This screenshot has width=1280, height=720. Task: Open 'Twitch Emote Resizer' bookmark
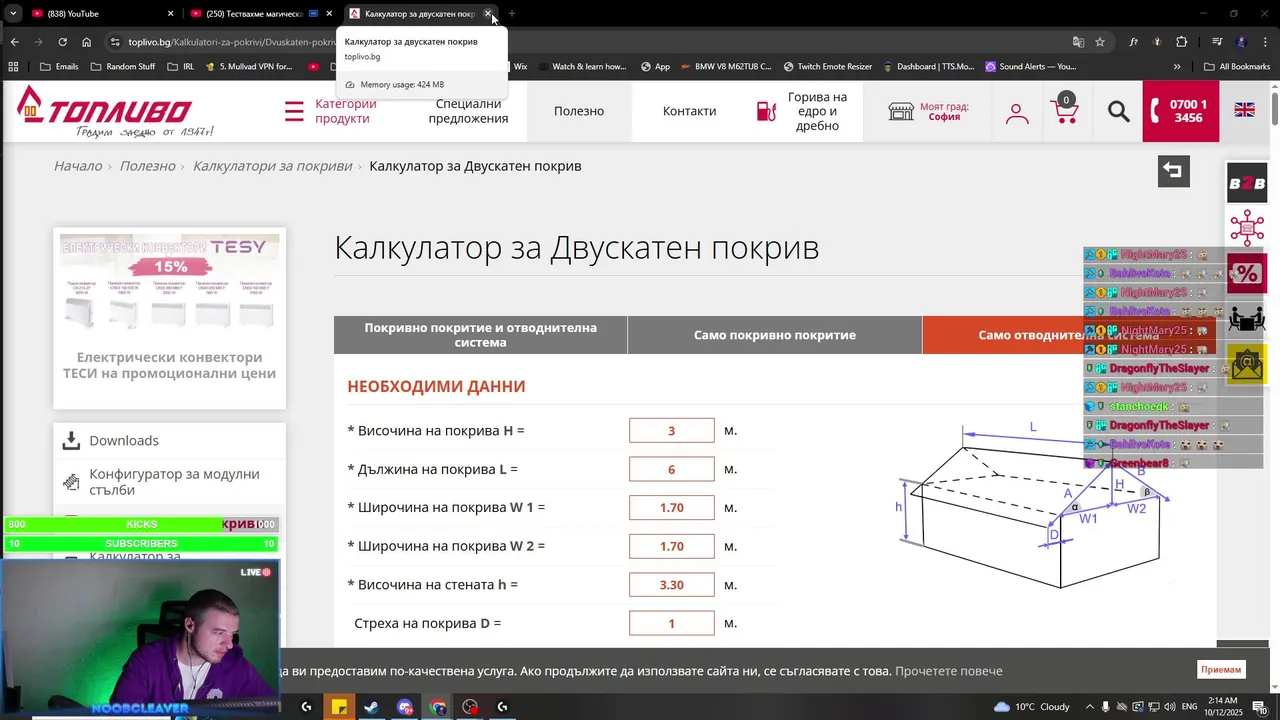click(x=826, y=67)
